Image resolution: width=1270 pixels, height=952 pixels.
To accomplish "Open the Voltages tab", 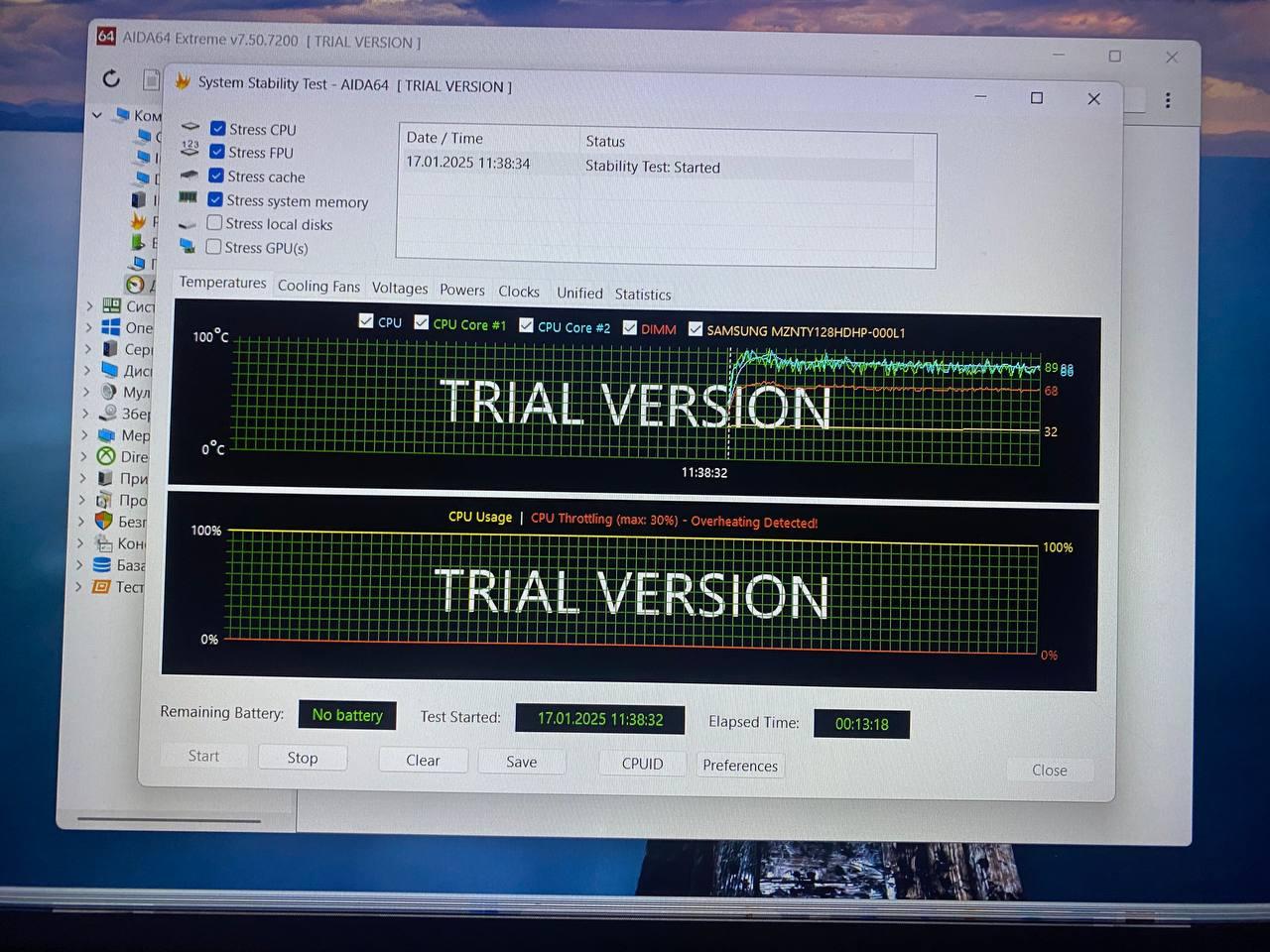I will pyautogui.click(x=400, y=288).
